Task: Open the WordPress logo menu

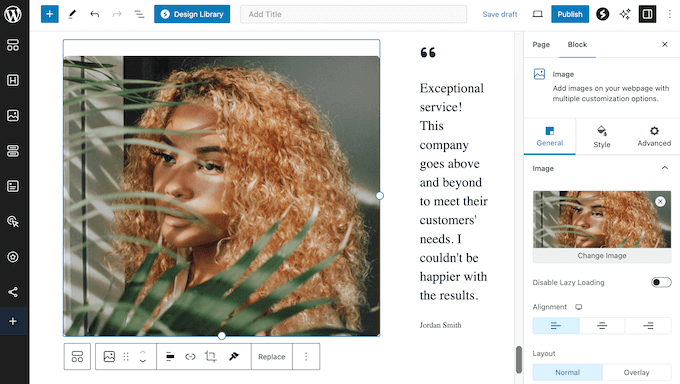Action: [x=13, y=14]
